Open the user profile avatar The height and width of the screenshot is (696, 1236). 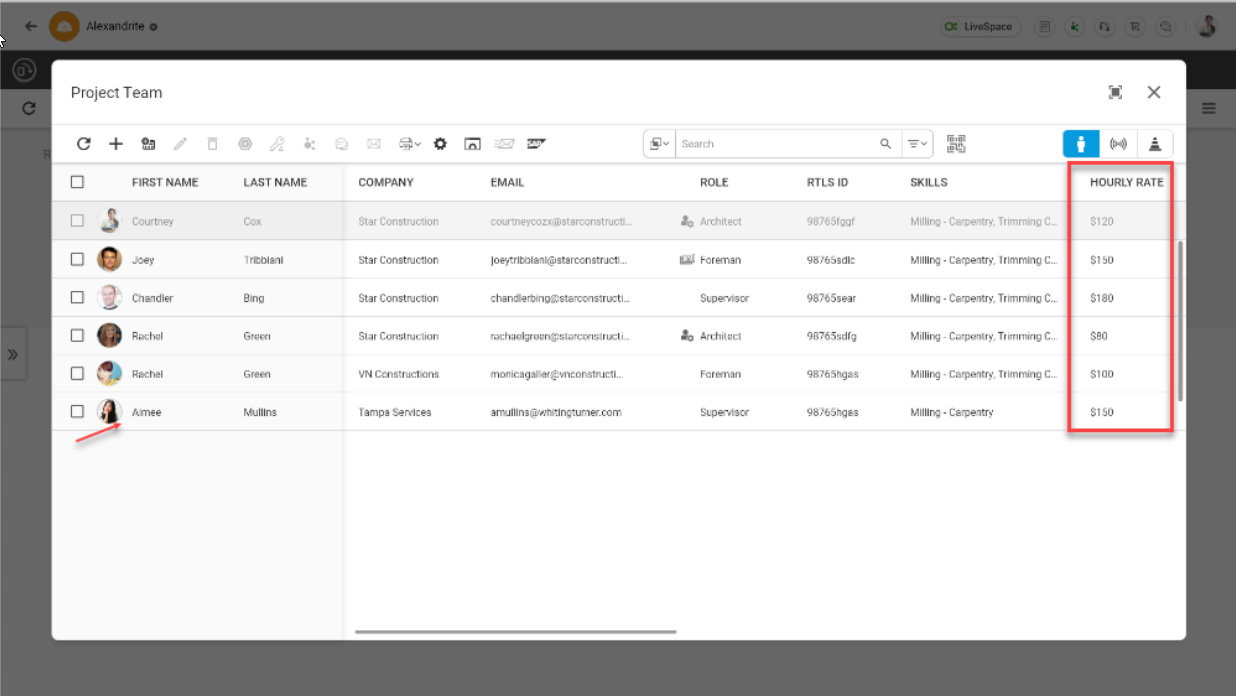tap(1207, 26)
